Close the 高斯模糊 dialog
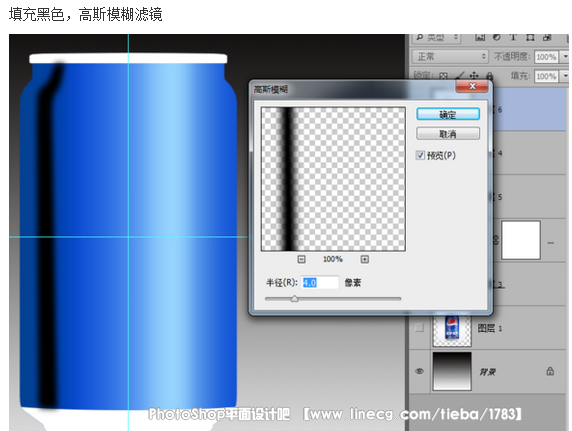572x431 pixels. click(x=472, y=86)
